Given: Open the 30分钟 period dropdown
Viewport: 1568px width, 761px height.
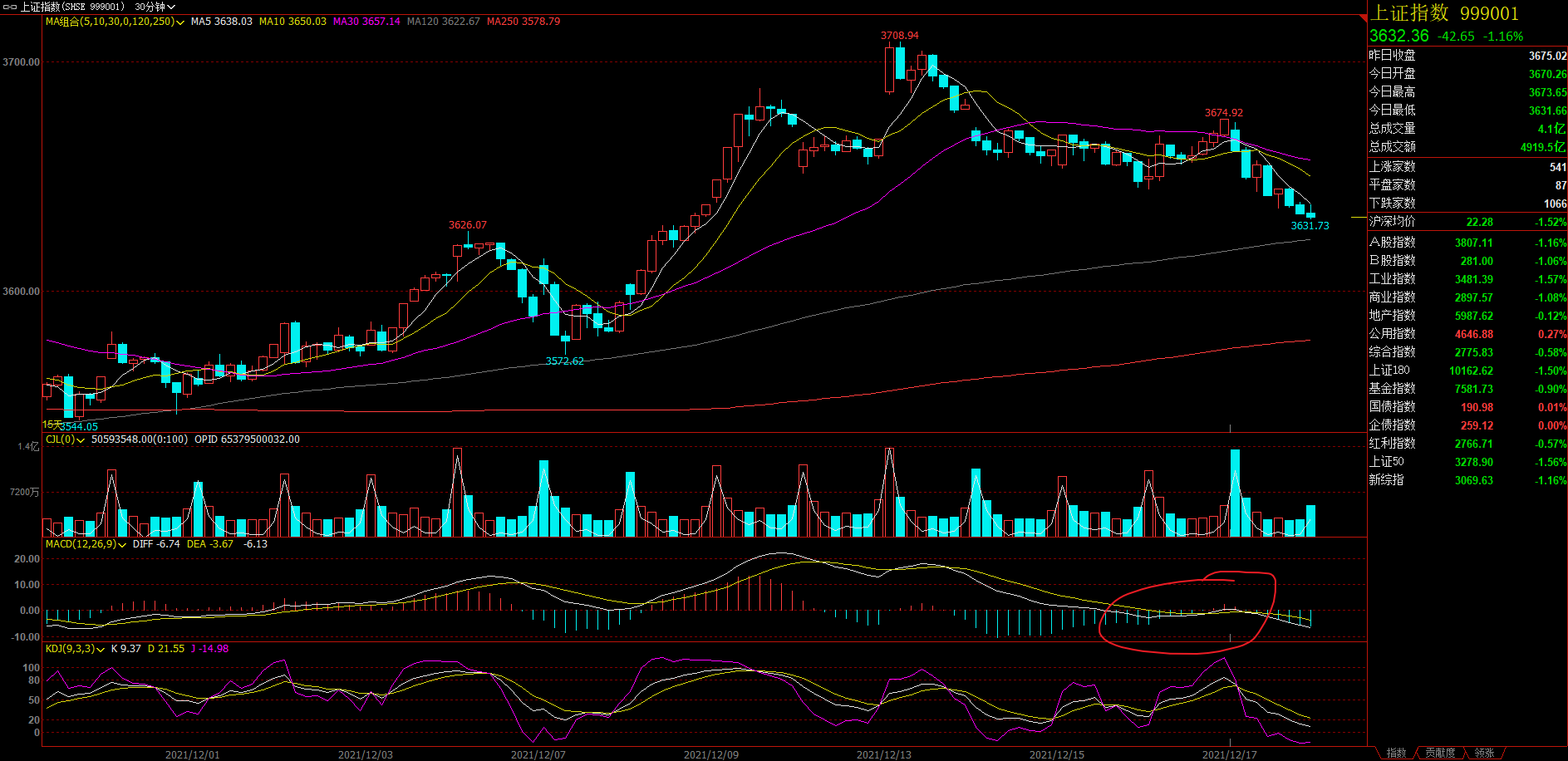Looking at the screenshot, I should tap(155, 7).
